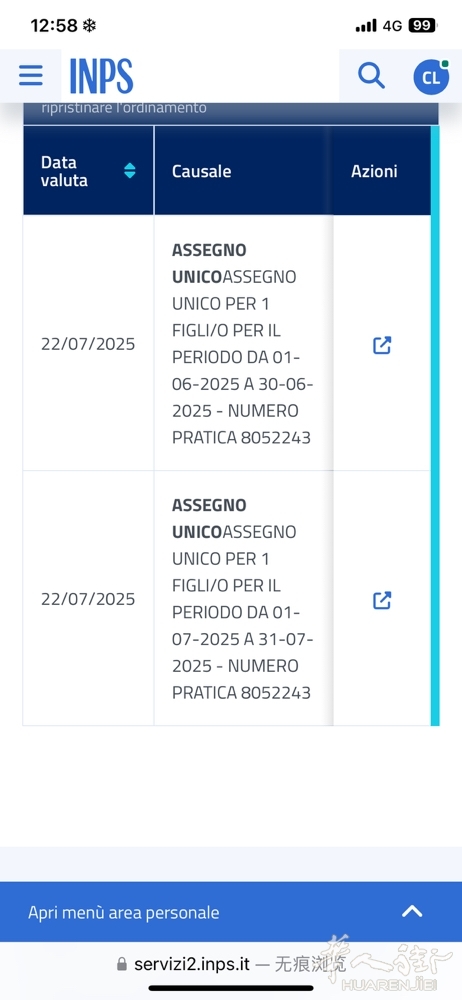The height and width of the screenshot is (1000, 462).
Task: Open the hamburger menu icon
Action: tap(31, 75)
